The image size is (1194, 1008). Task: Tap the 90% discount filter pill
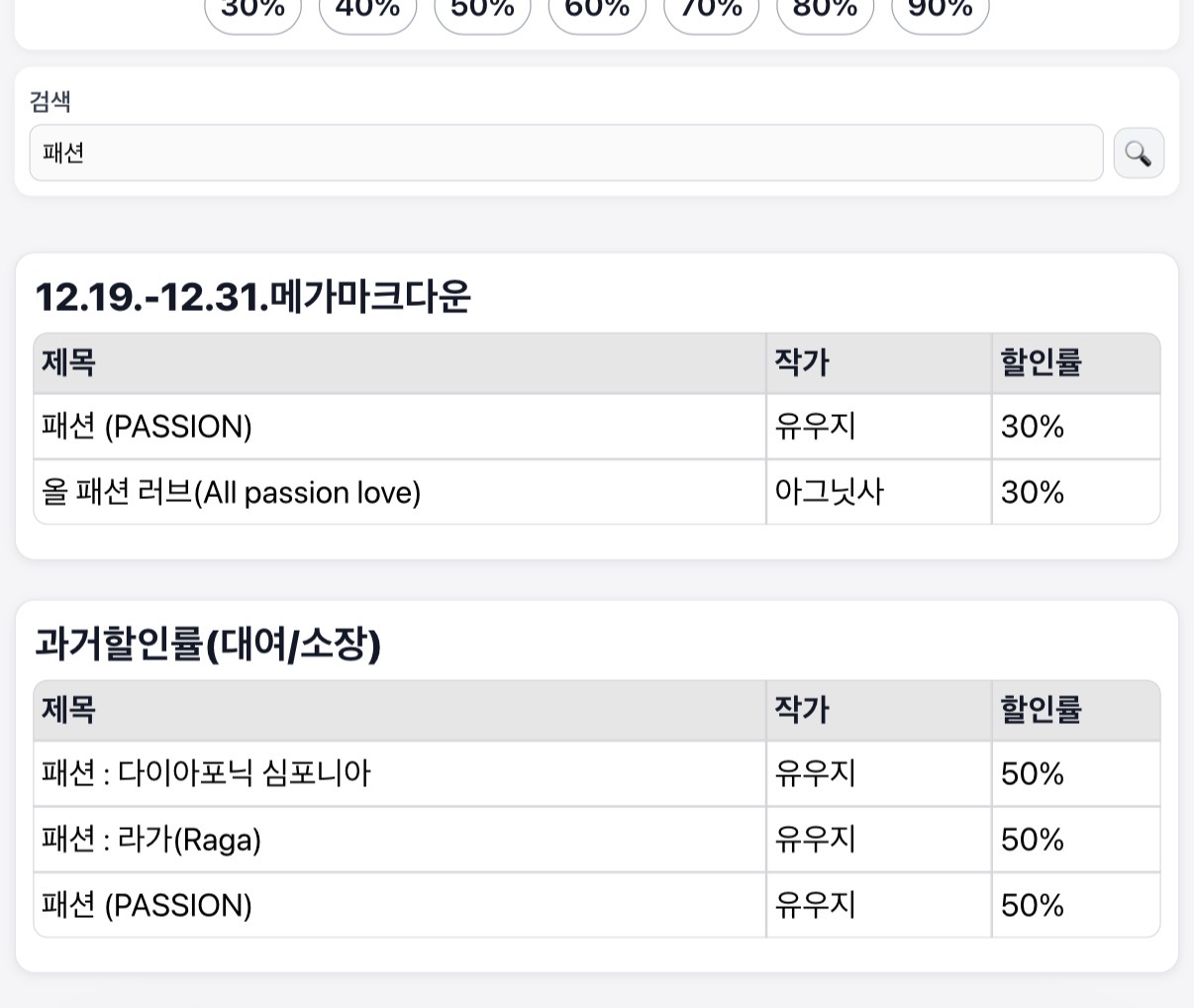(941, 12)
